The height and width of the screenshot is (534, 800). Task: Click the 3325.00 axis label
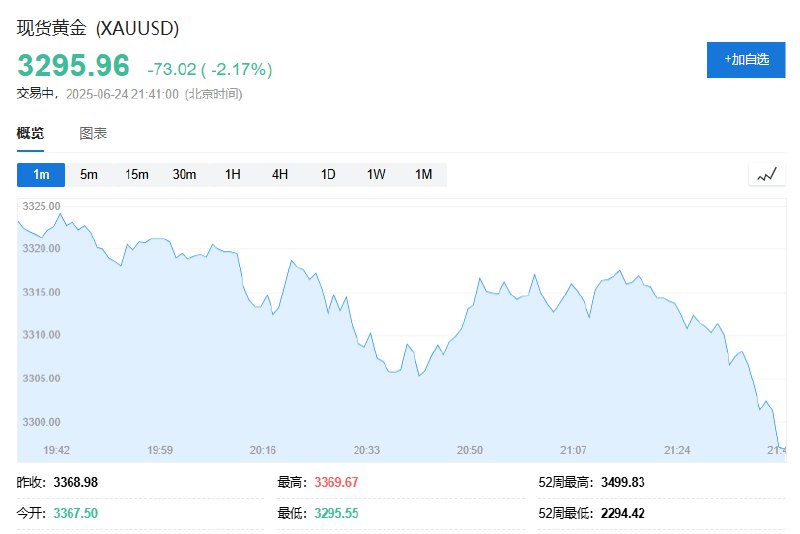(x=41, y=206)
